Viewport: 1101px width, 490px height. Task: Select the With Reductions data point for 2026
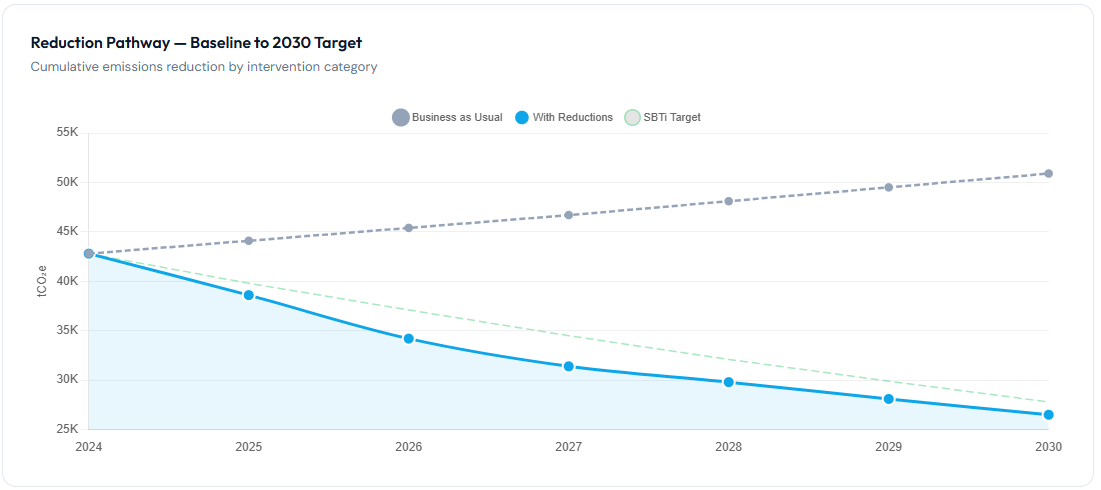coord(409,338)
